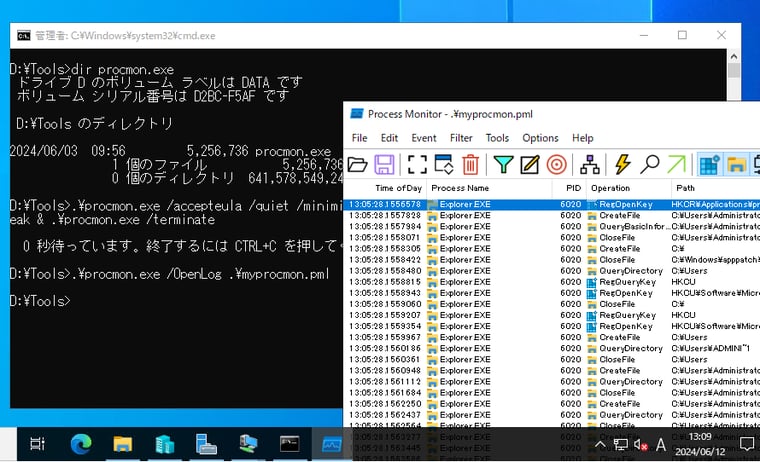Select the QueryDirectory row with path C:\Users\ADMINI~1
Screen dimensions: 760x462
tap(552, 349)
